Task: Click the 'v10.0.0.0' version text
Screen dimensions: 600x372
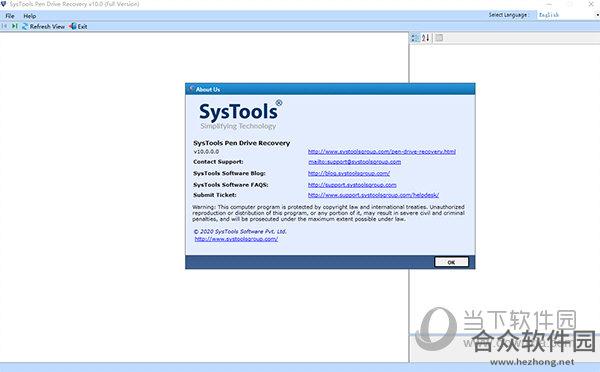Action: tap(206, 152)
